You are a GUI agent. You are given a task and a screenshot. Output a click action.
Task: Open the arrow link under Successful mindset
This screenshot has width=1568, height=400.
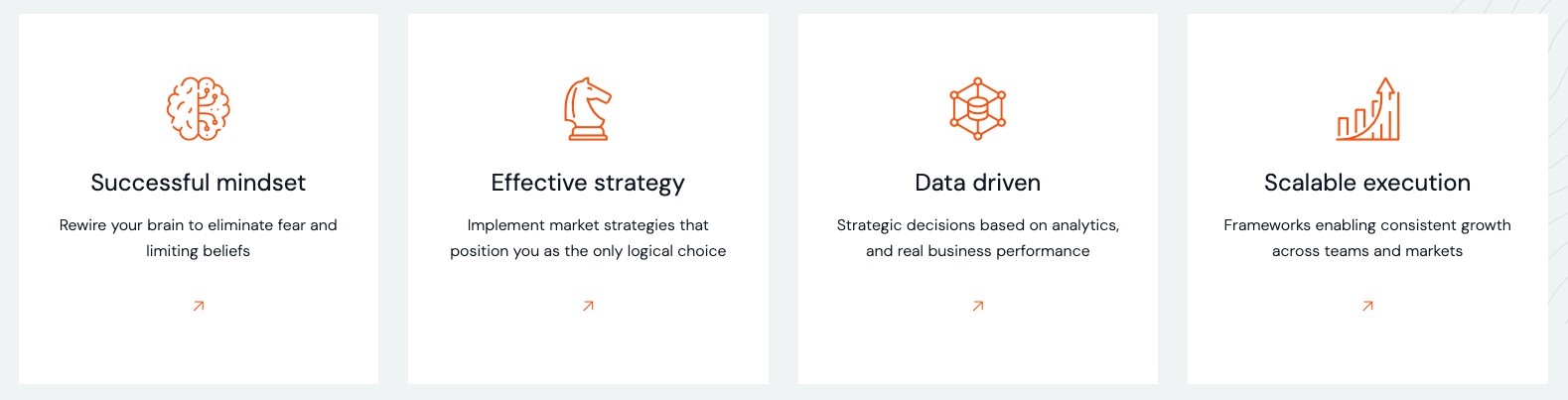(199, 306)
